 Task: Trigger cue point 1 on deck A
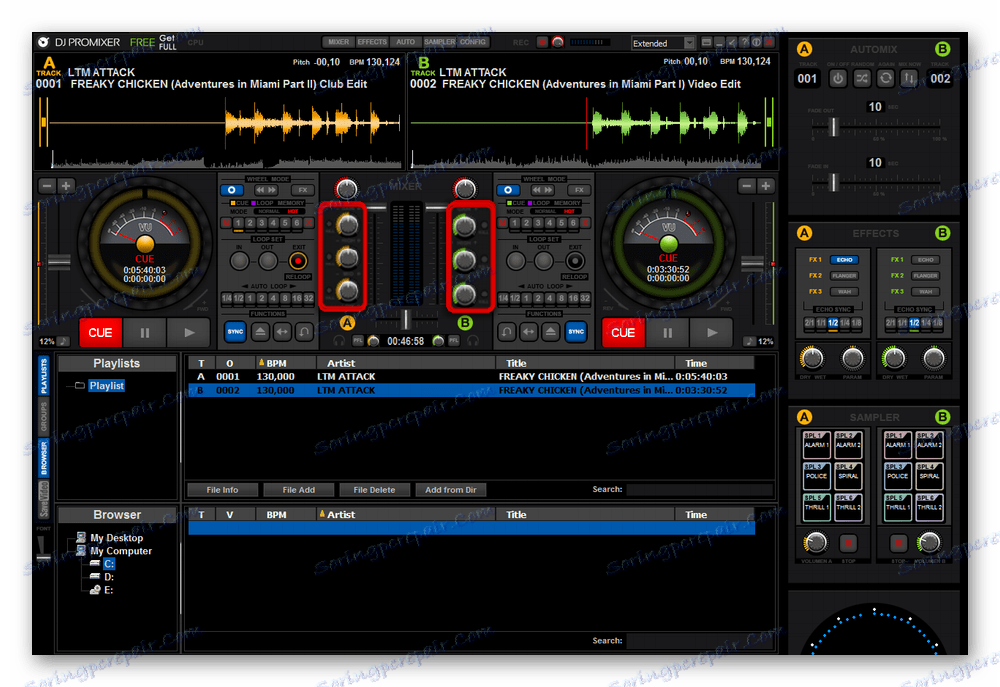click(x=238, y=223)
